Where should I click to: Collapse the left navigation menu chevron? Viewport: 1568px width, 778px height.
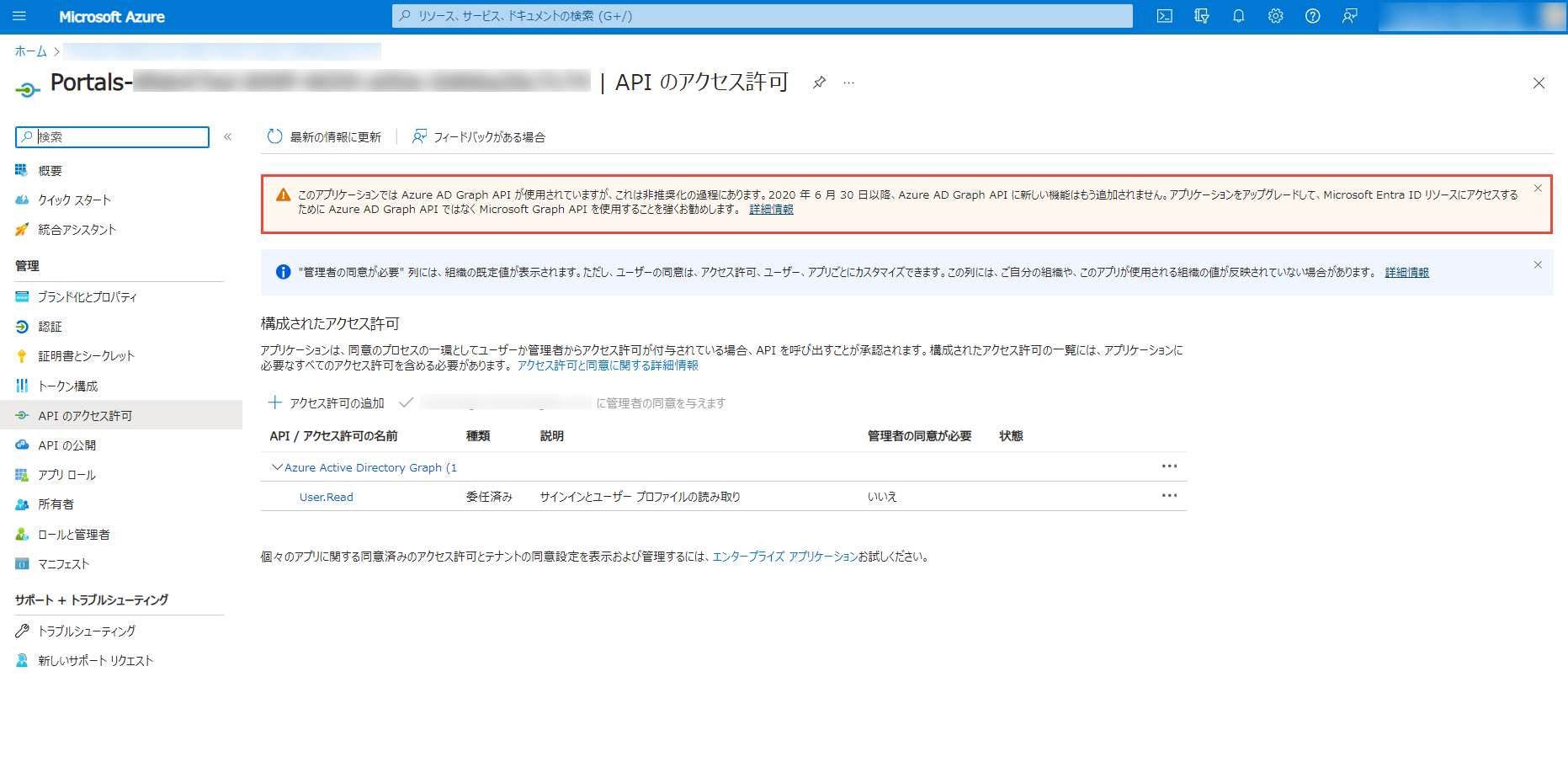tap(227, 136)
